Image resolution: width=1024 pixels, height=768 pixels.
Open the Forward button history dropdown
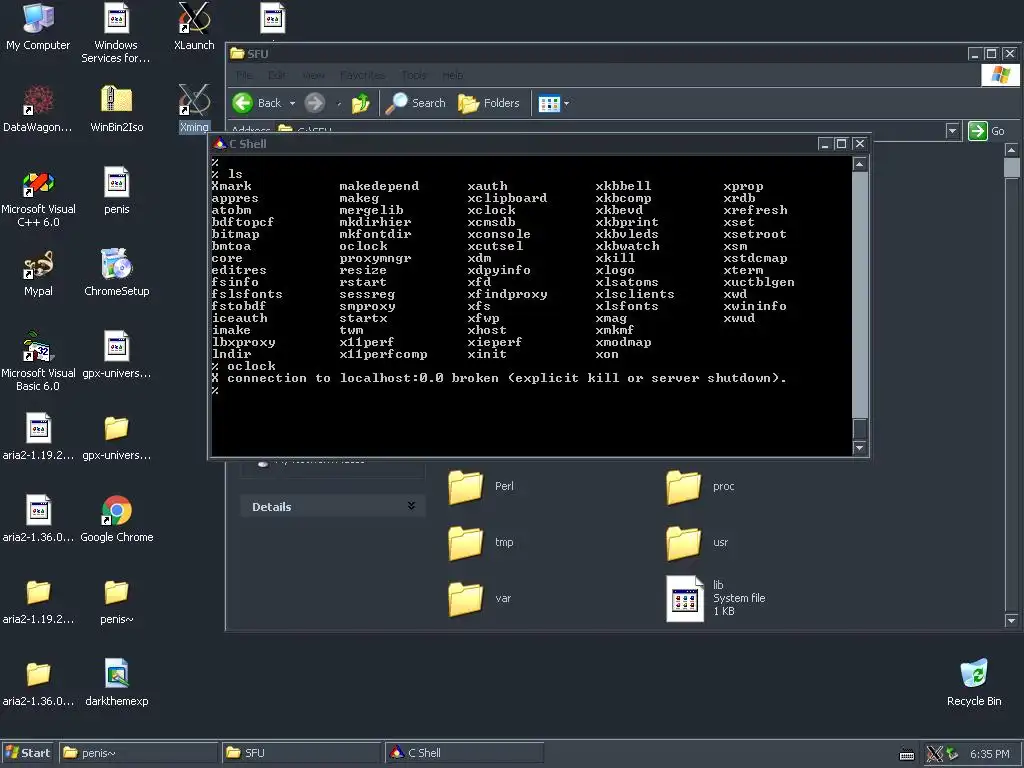pyautogui.click(x=338, y=103)
